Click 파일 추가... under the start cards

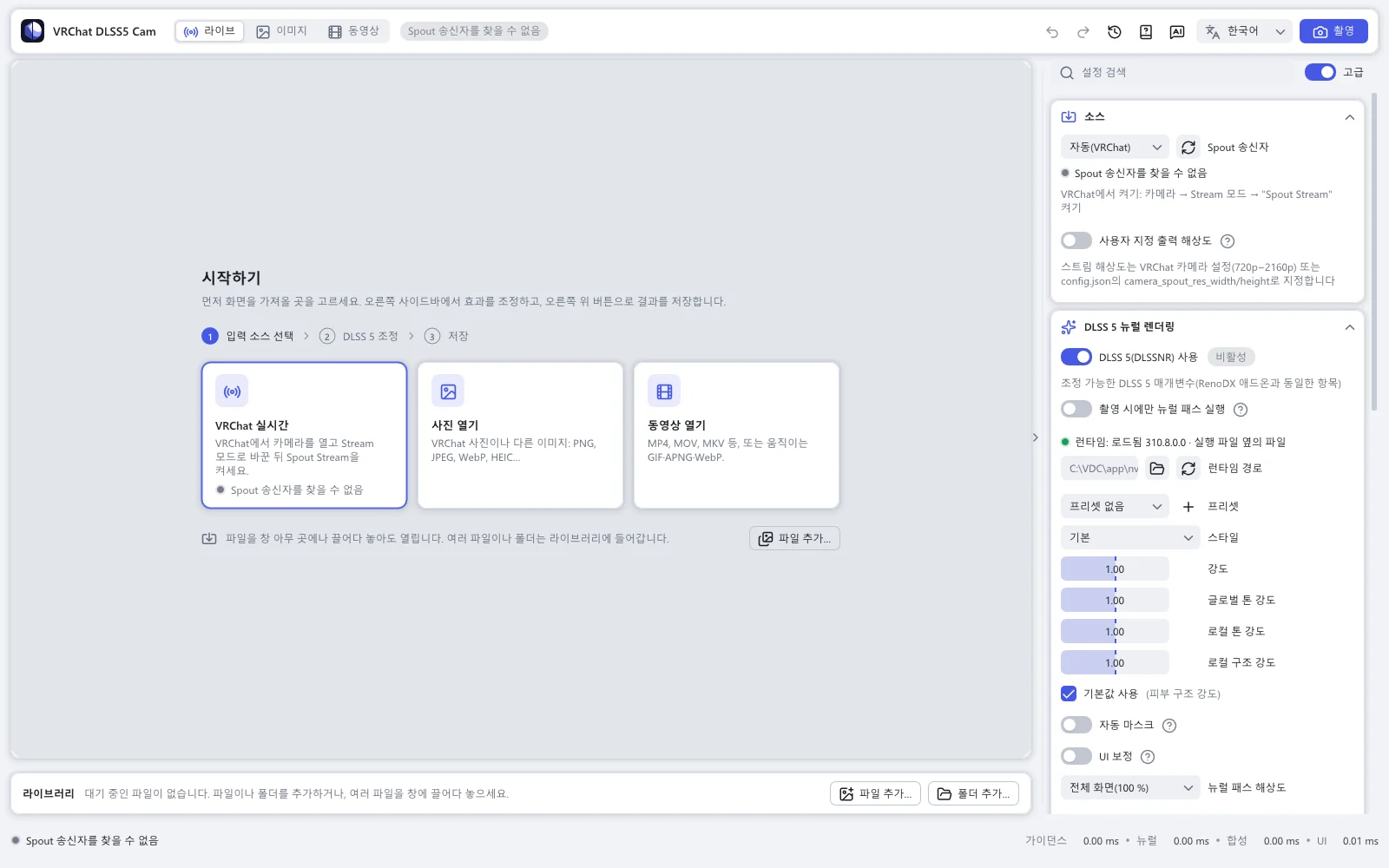(794, 538)
